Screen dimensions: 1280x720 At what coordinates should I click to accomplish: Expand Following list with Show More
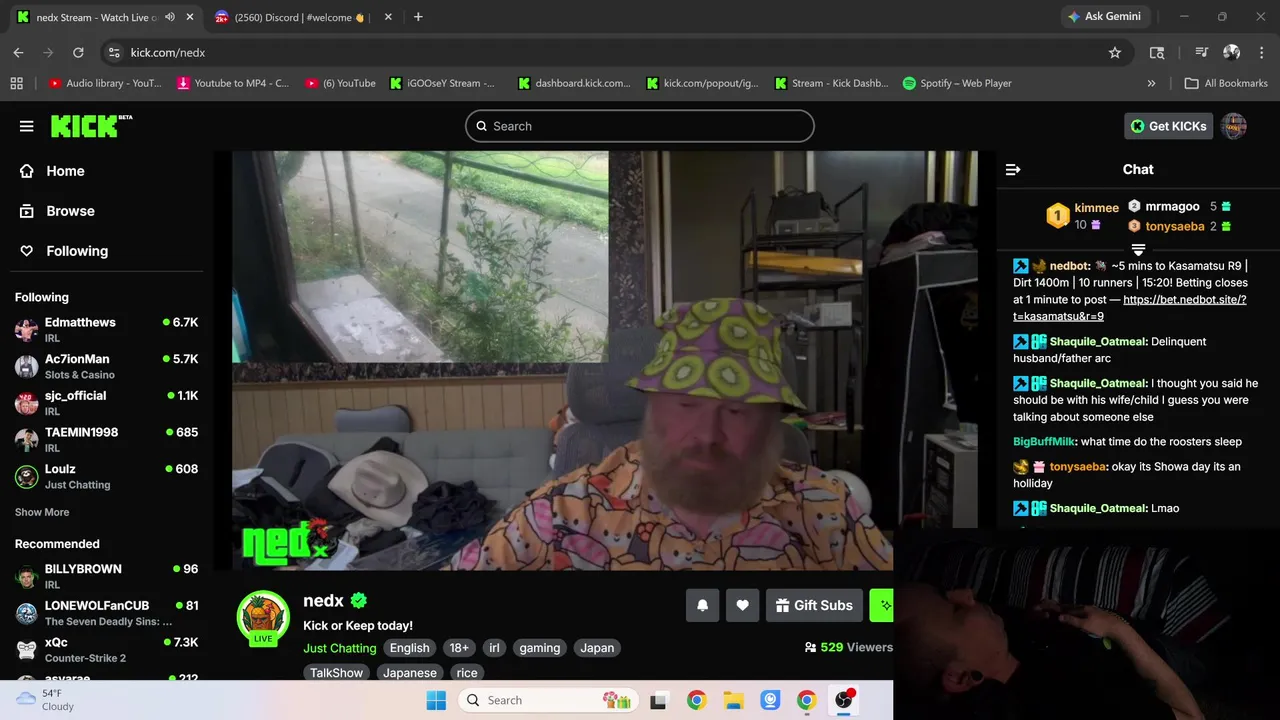coord(42,512)
